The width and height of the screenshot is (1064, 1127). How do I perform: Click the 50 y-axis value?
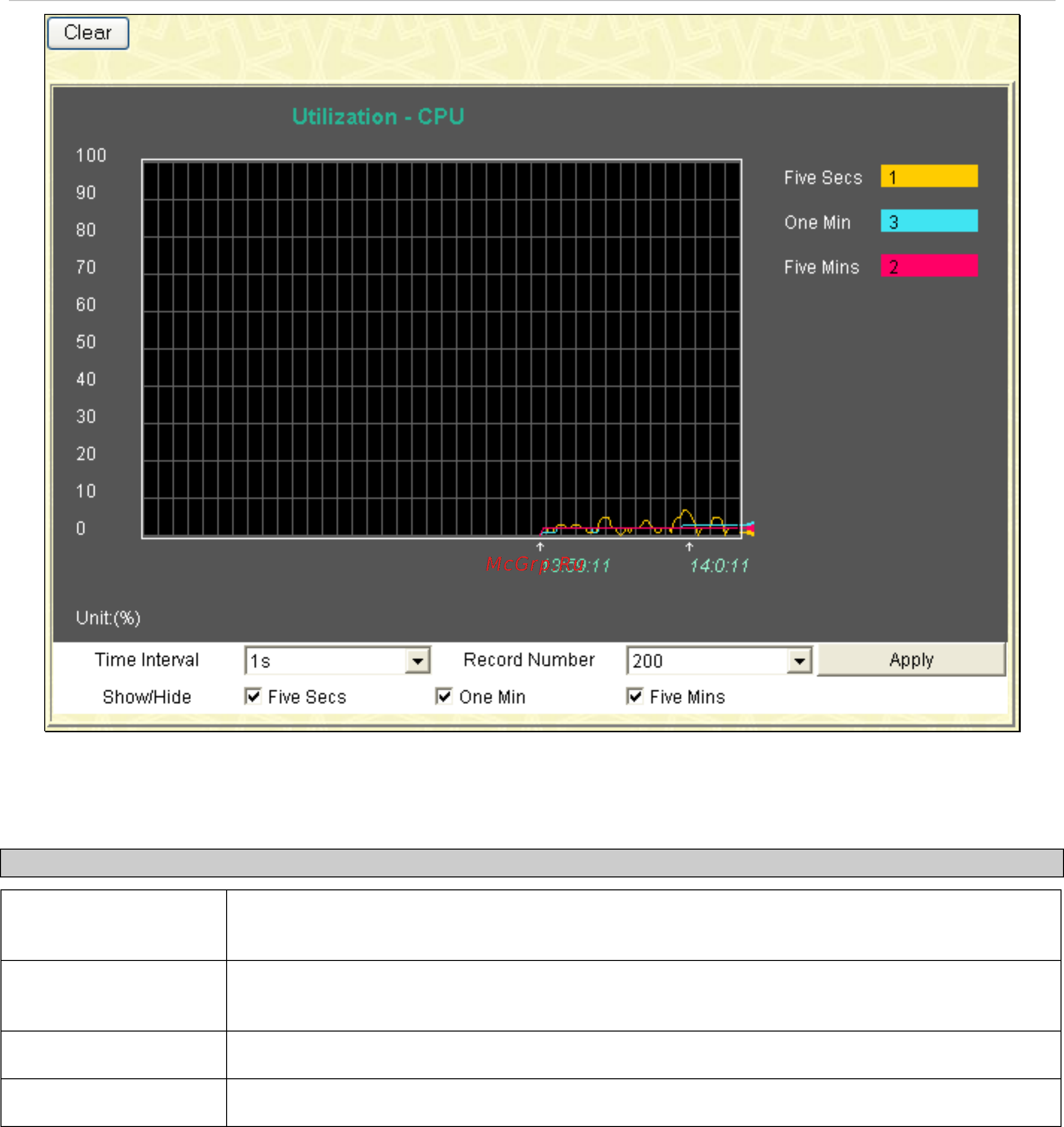pyautogui.click(x=85, y=342)
